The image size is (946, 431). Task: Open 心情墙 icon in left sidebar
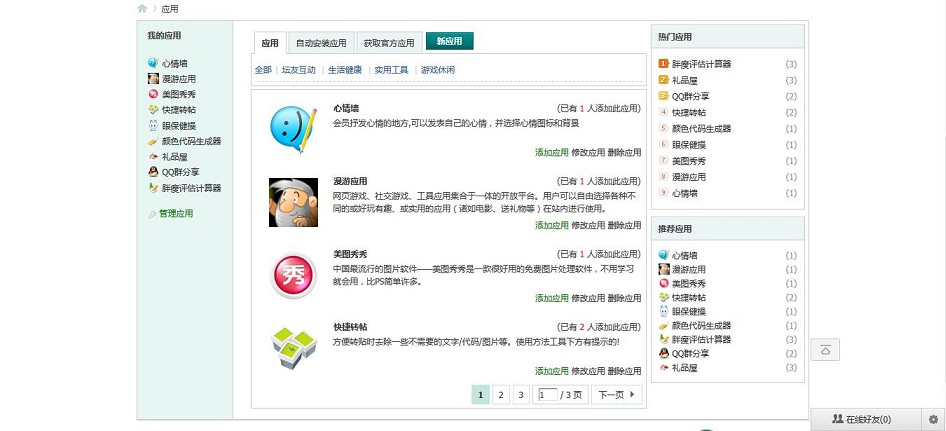[x=153, y=63]
